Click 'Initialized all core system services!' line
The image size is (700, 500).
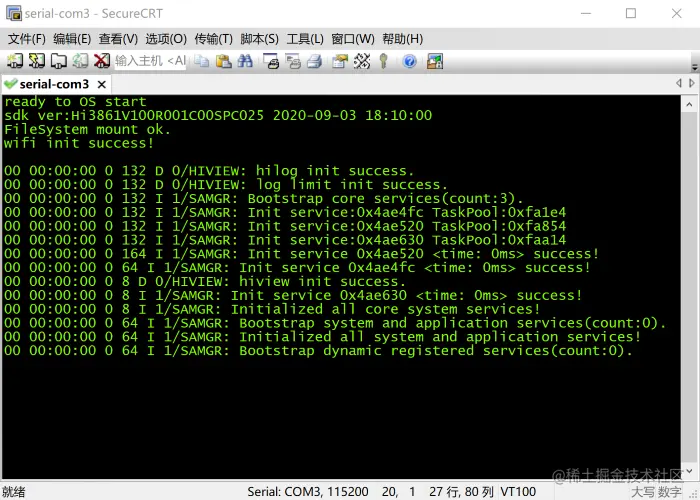[272, 309]
